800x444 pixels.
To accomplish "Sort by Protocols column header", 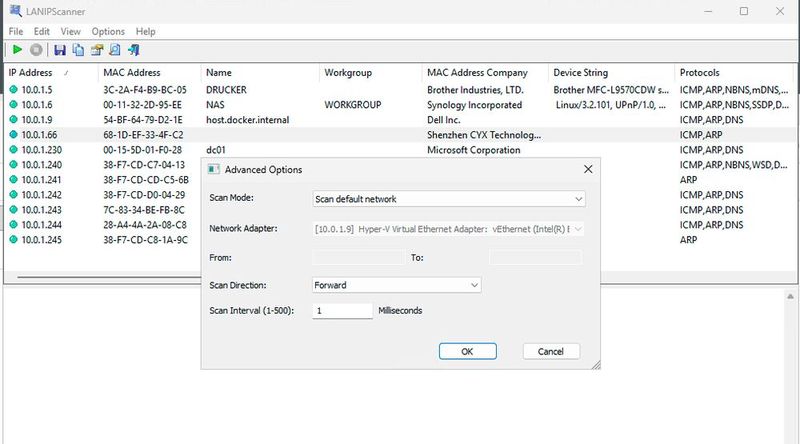I will 734,72.
